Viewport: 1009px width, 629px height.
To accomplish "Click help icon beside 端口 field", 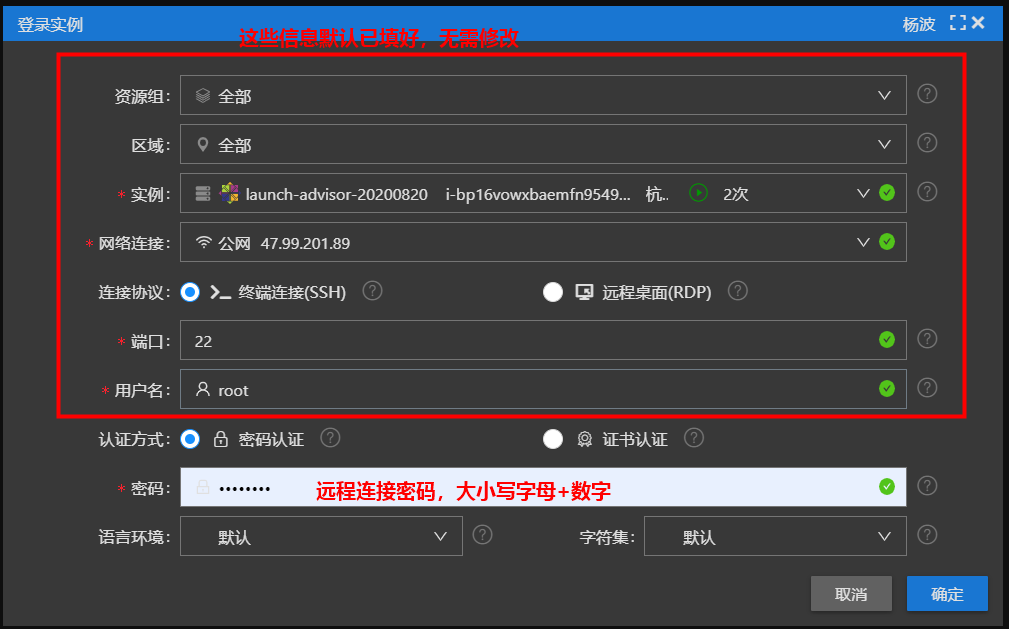I will tap(927, 339).
